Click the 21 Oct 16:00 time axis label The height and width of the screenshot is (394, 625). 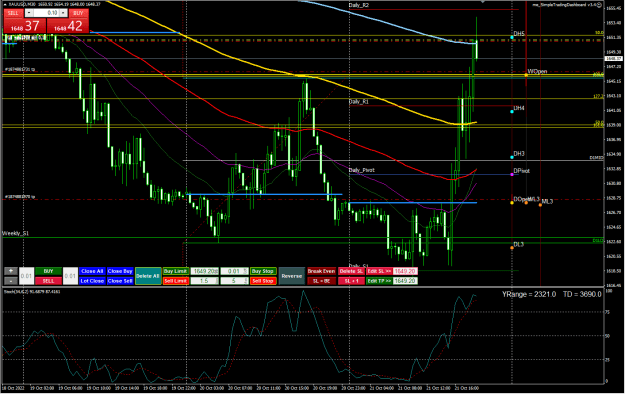pyautogui.click(x=467, y=388)
